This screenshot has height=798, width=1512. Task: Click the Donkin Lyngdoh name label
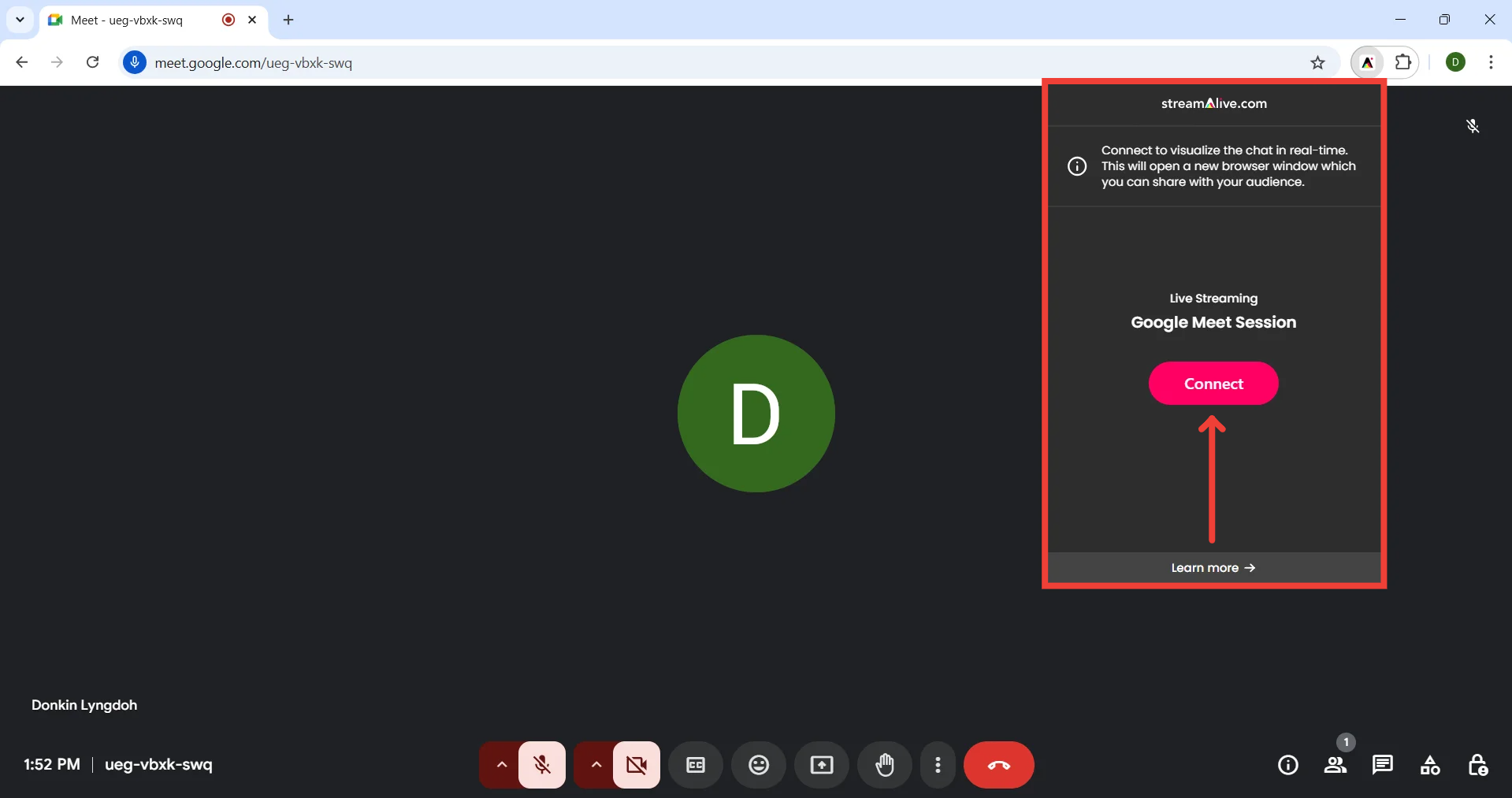(x=84, y=705)
